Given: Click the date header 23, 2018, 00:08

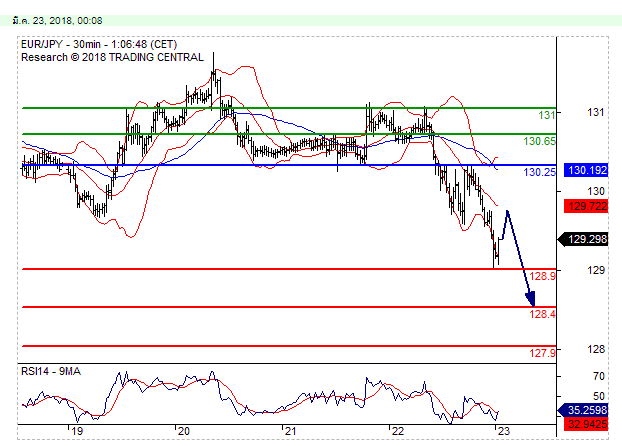Looking at the screenshot, I should pyautogui.click(x=58, y=21).
